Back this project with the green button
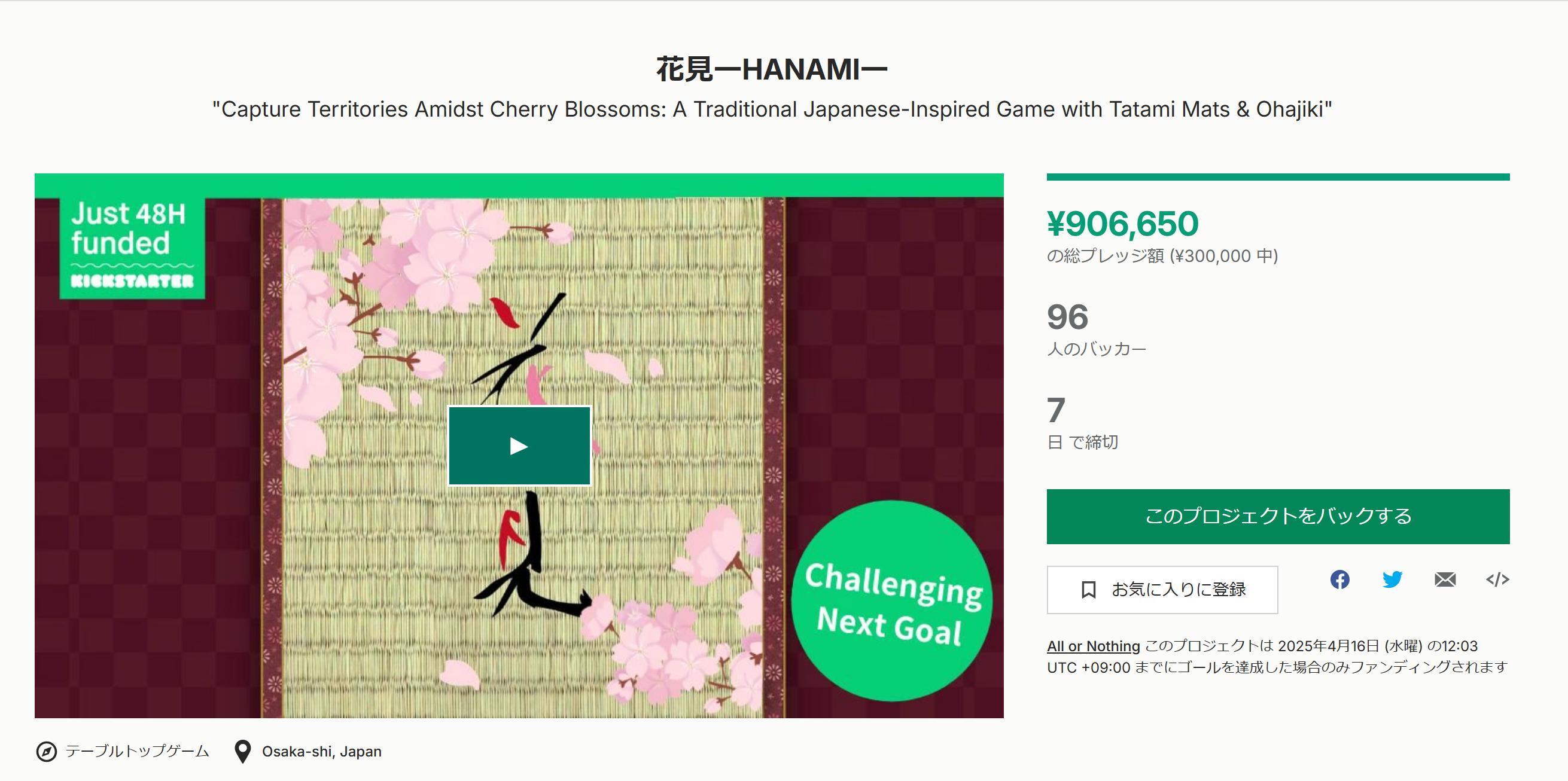Image resolution: width=1568 pixels, height=781 pixels. pyautogui.click(x=1278, y=517)
